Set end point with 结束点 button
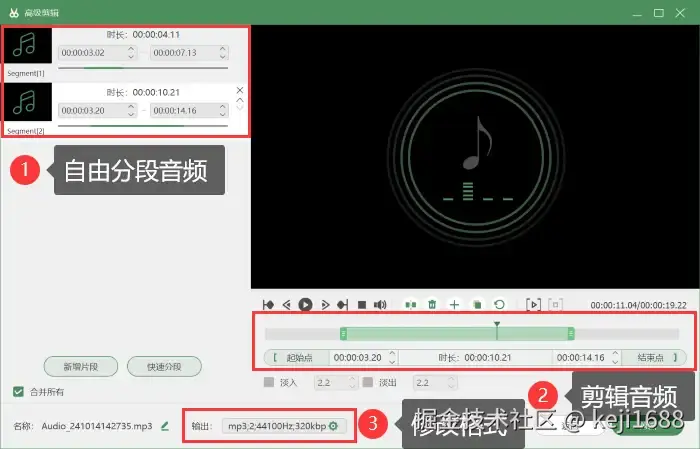 [x=654, y=358]
